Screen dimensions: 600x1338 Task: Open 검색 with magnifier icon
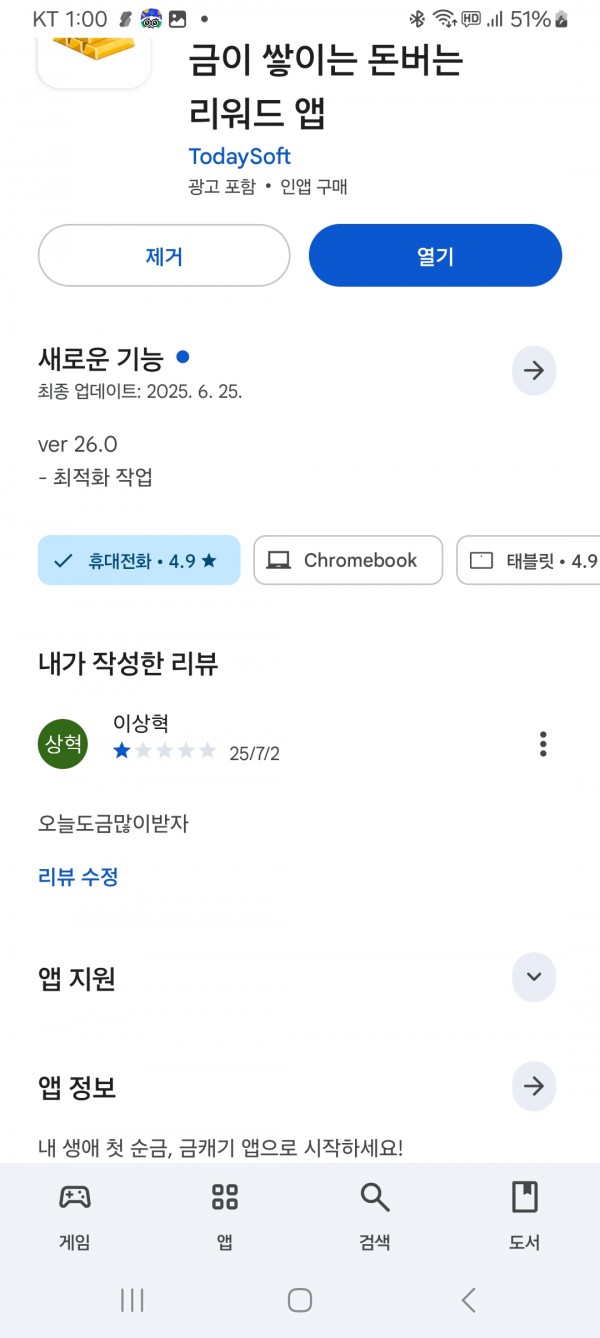coord(375,1214)
